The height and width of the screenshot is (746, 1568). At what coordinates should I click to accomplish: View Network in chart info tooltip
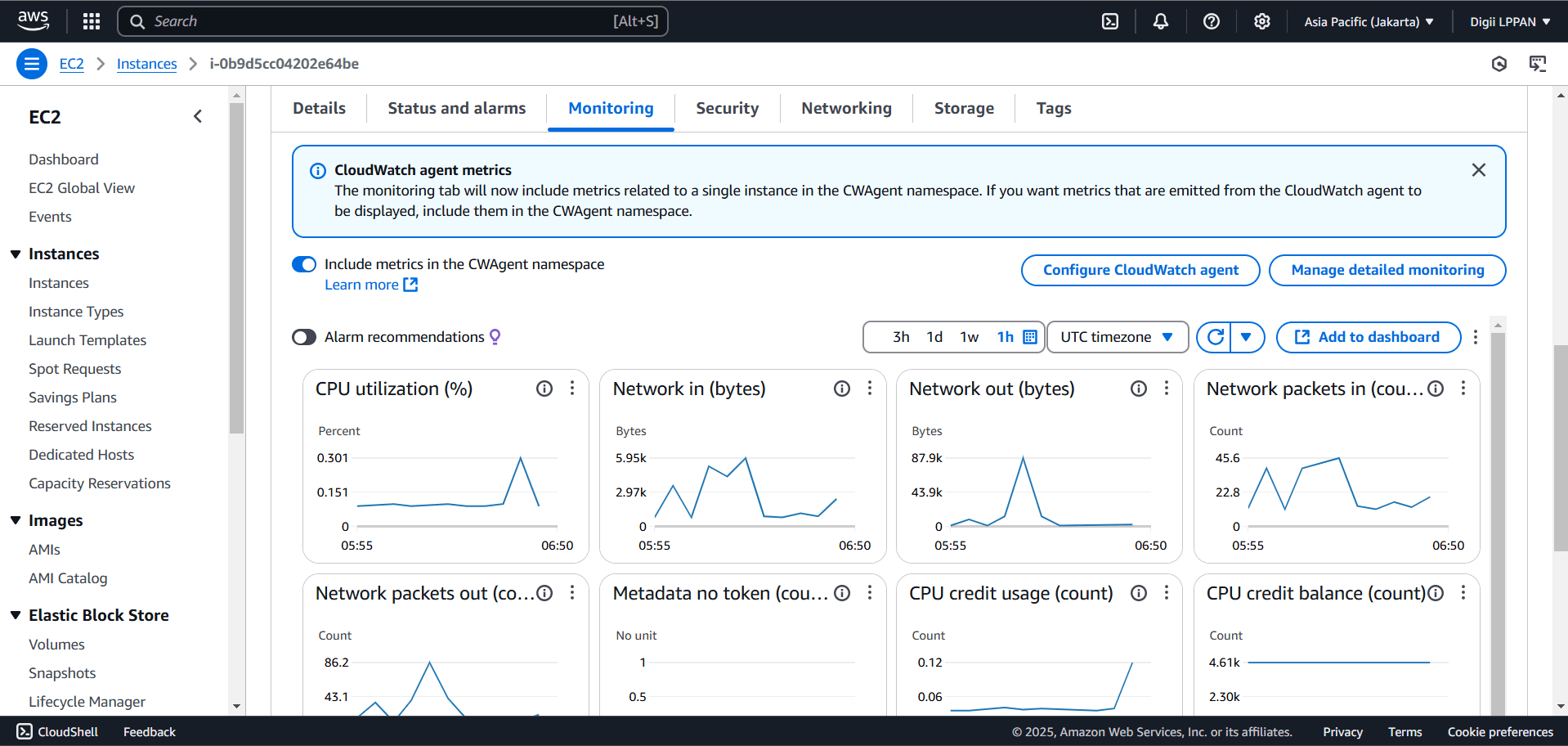841,389
